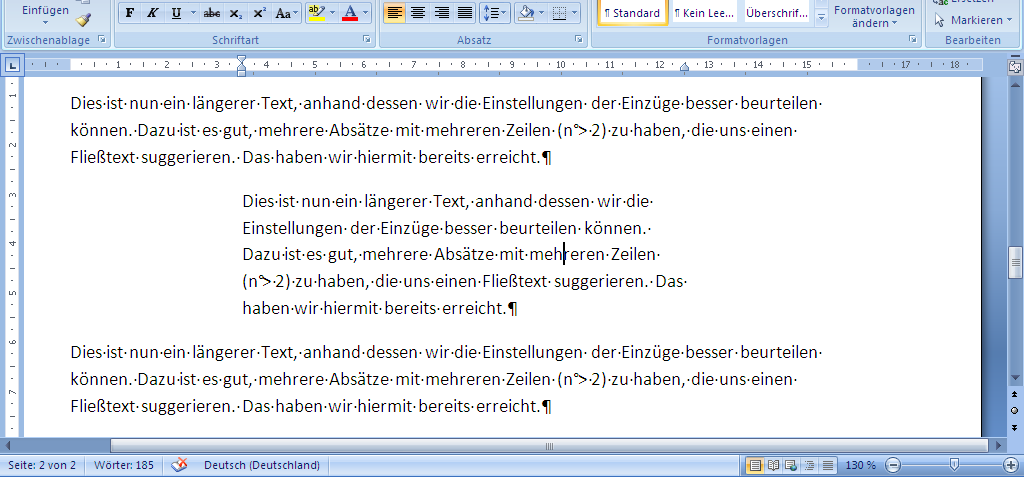This screenshot has height=477, width=1026.
Task: Toggle italic formatting with the K button
Action: tap(152, 13)
